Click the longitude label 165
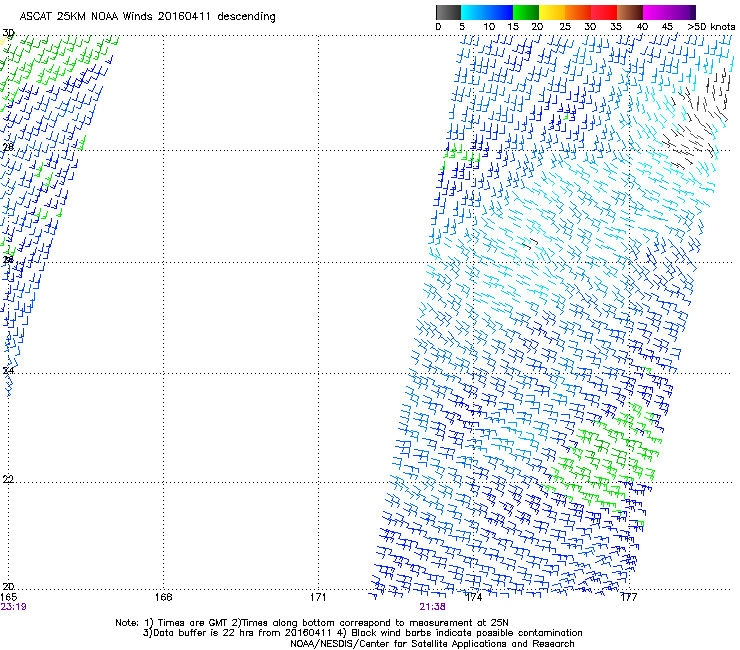Screen dimensions: 740x650 [x=8, y=597]
